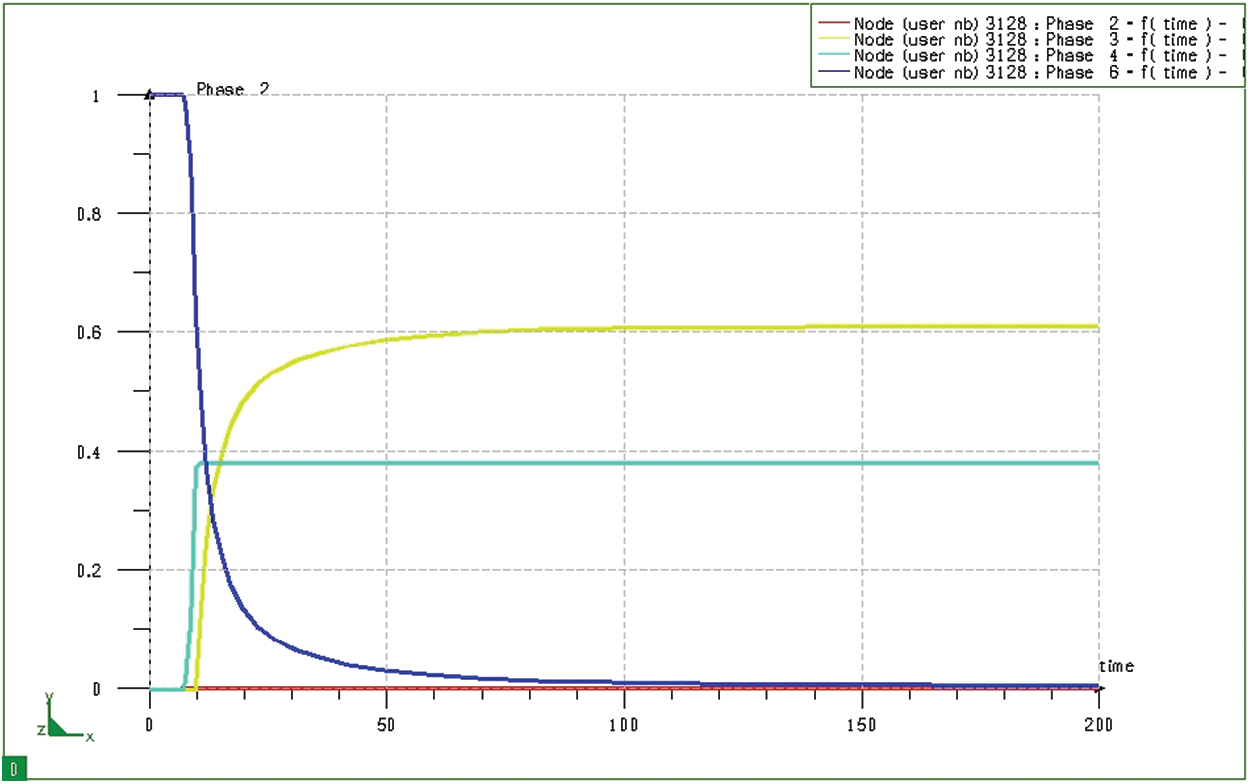Select the Phase 3 legend entry text

pos(1031,40)
